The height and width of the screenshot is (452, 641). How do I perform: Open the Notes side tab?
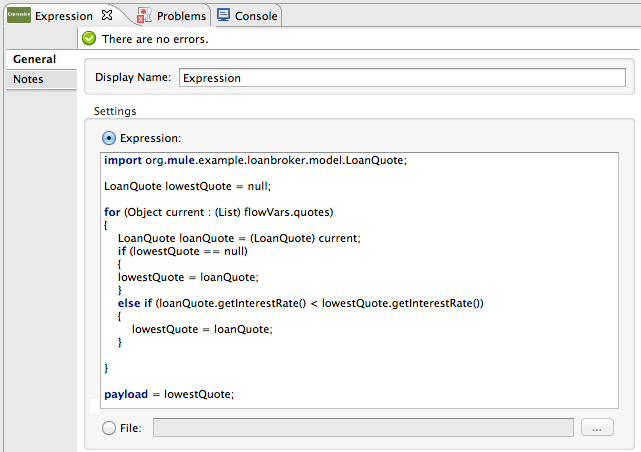pos(28,79)
